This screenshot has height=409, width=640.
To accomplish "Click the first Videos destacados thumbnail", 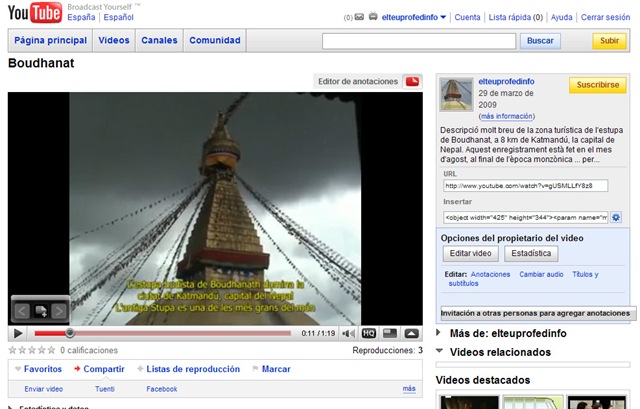I will (x=469, y=402).
